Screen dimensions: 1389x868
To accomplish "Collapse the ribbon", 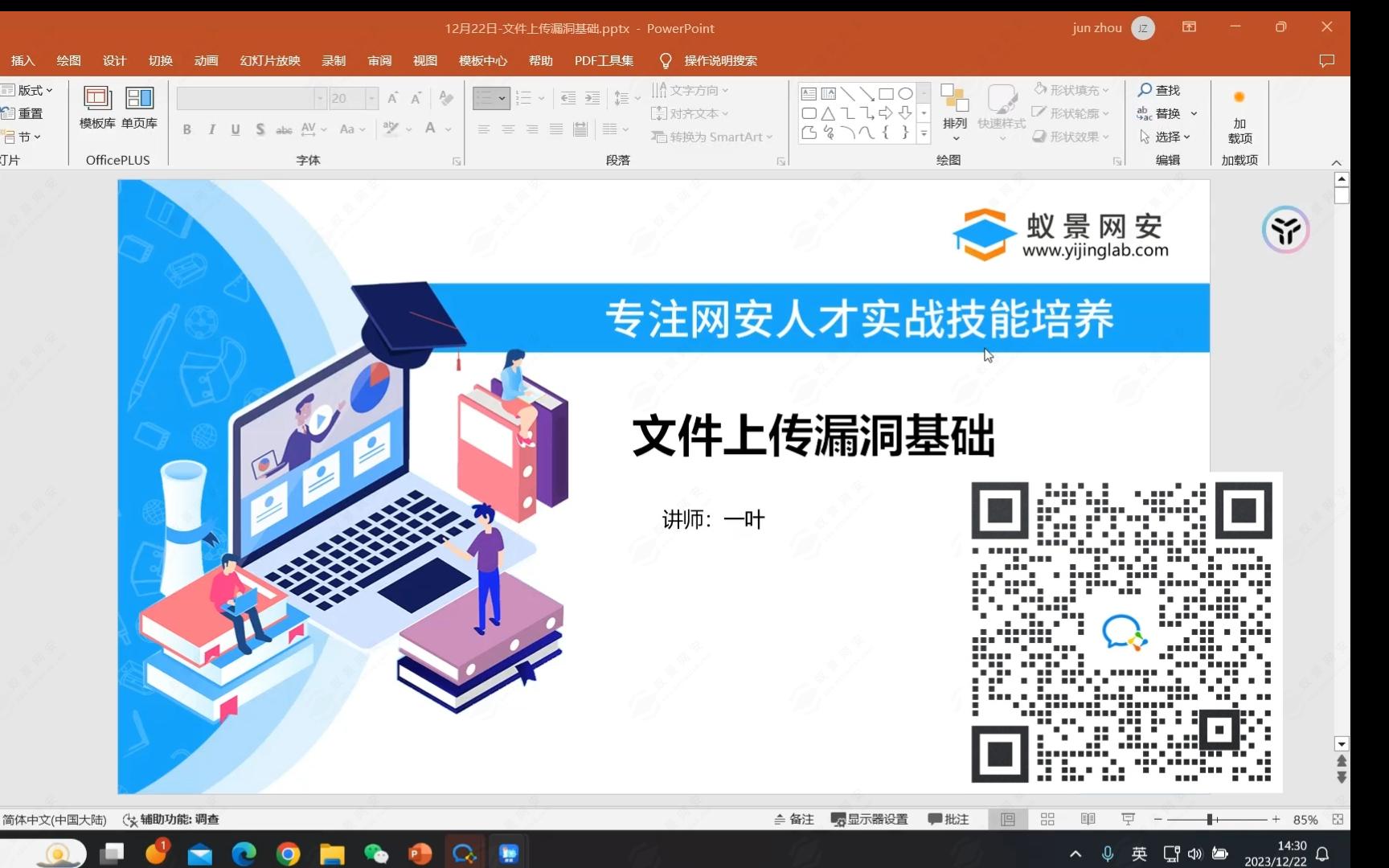I will point(1336,162).
